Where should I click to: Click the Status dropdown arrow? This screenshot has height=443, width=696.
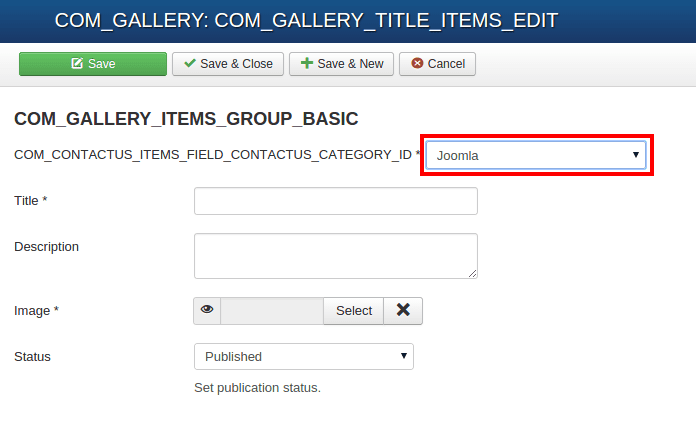click(403, 356)
